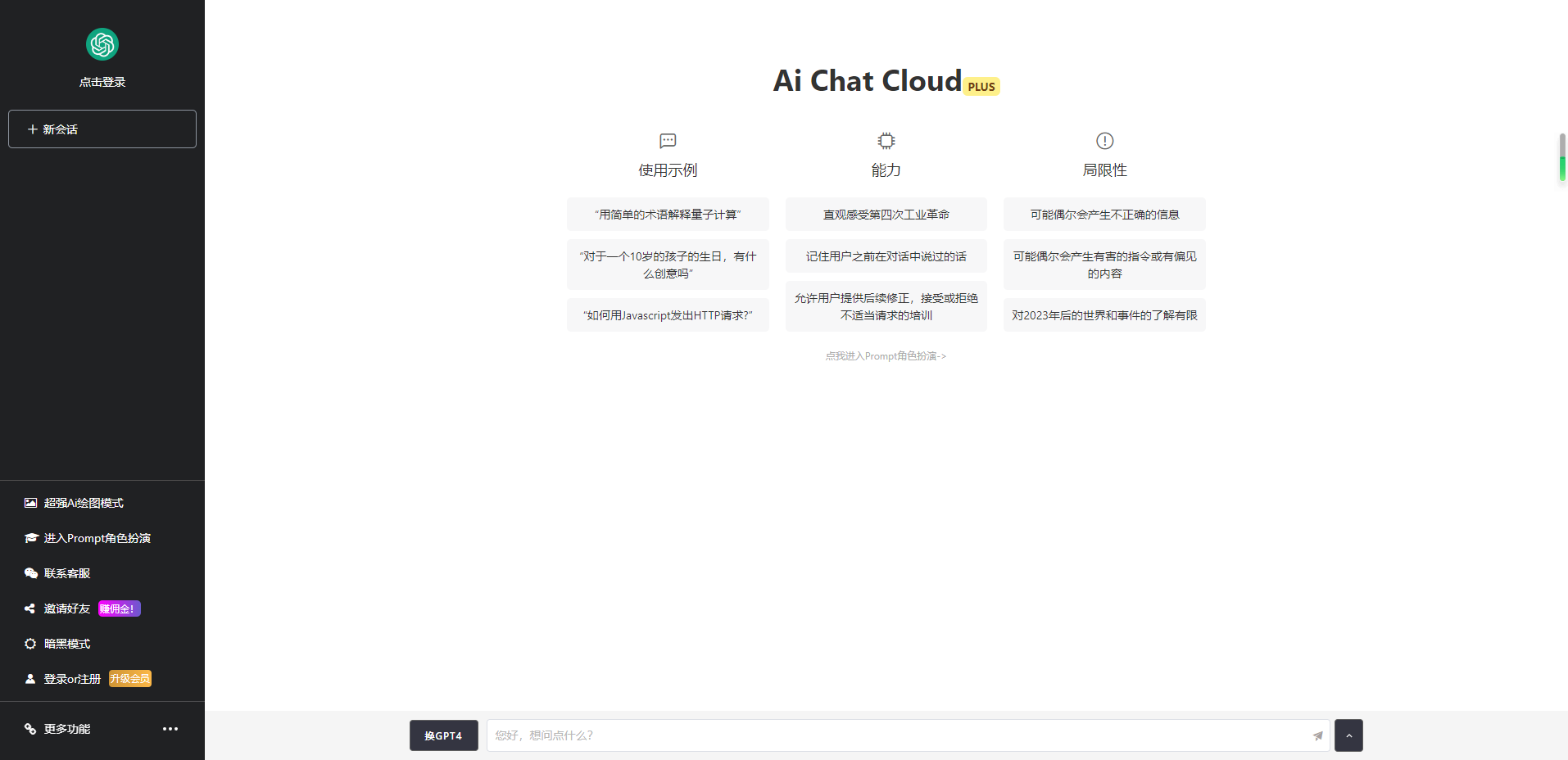This screenshot has width=1568, height=760.
Task: Open the three-dot menu beside 更多功能
Action: coord(170,729)
